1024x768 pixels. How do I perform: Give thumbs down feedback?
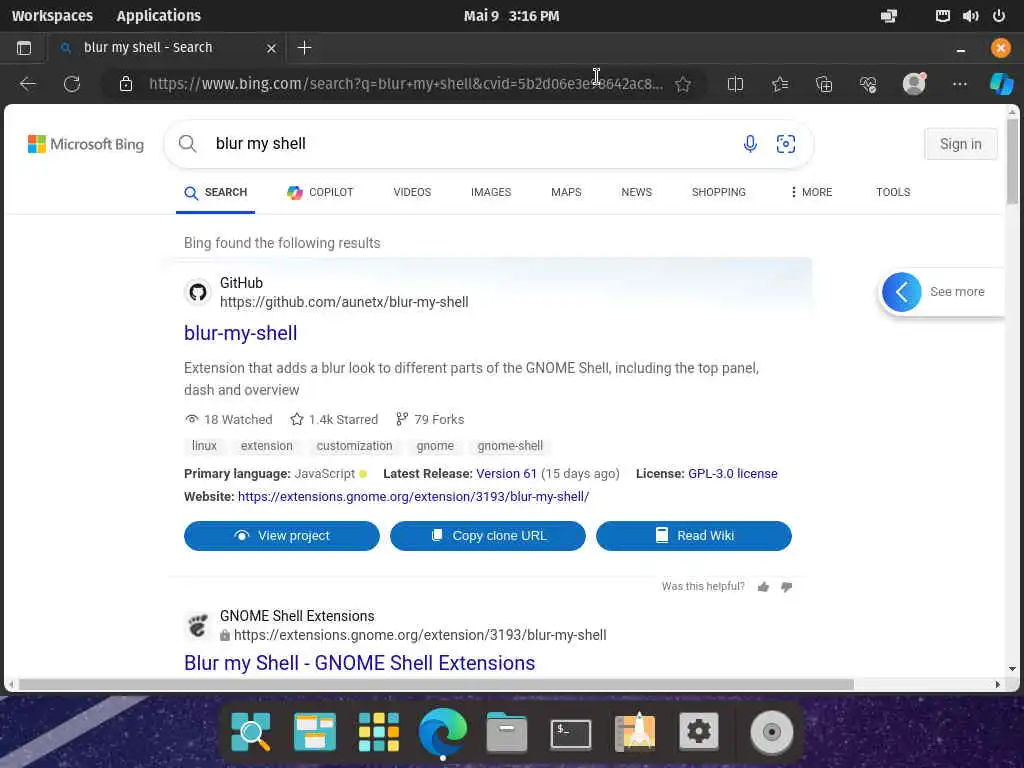point(787,586)
